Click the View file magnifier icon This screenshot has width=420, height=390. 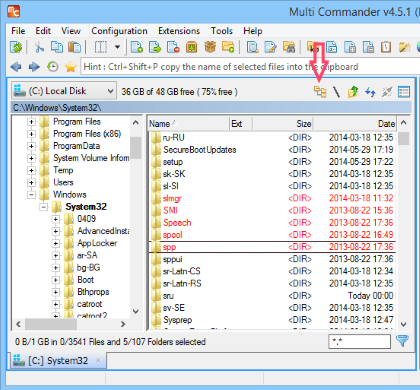(253, 47)
